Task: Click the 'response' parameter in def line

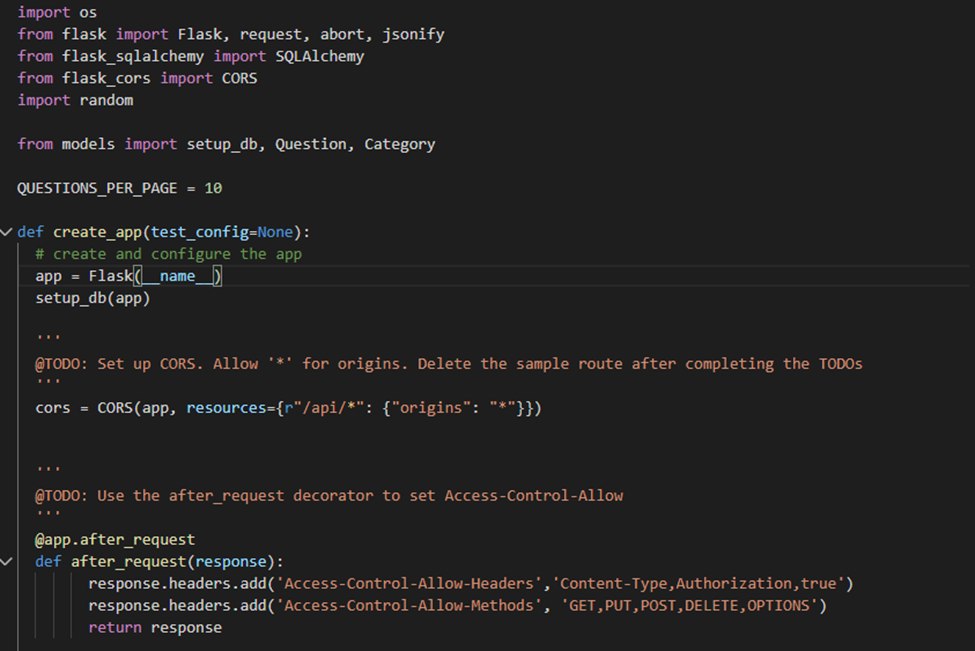Action: tap(231, 561)
